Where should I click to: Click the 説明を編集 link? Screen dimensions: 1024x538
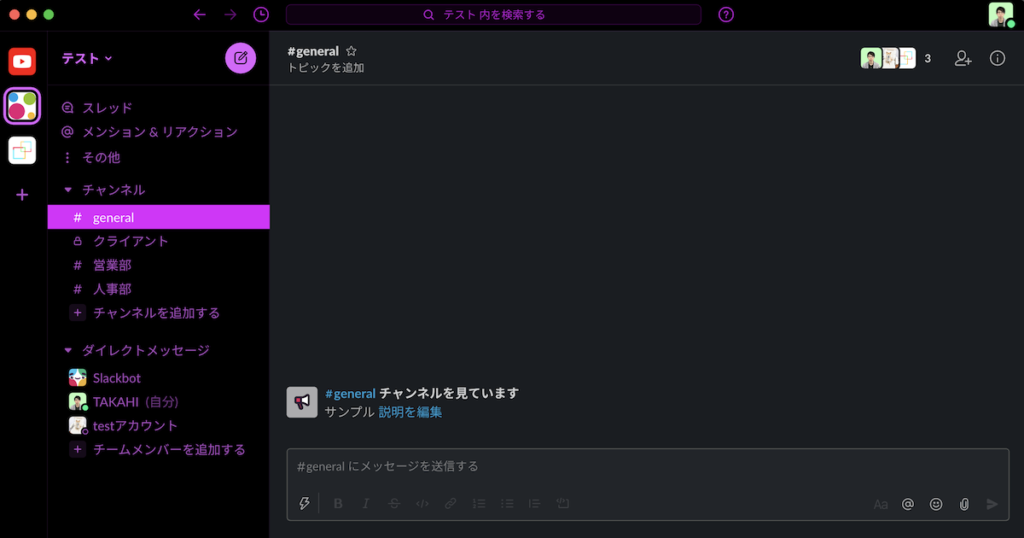tap(410, 412)
